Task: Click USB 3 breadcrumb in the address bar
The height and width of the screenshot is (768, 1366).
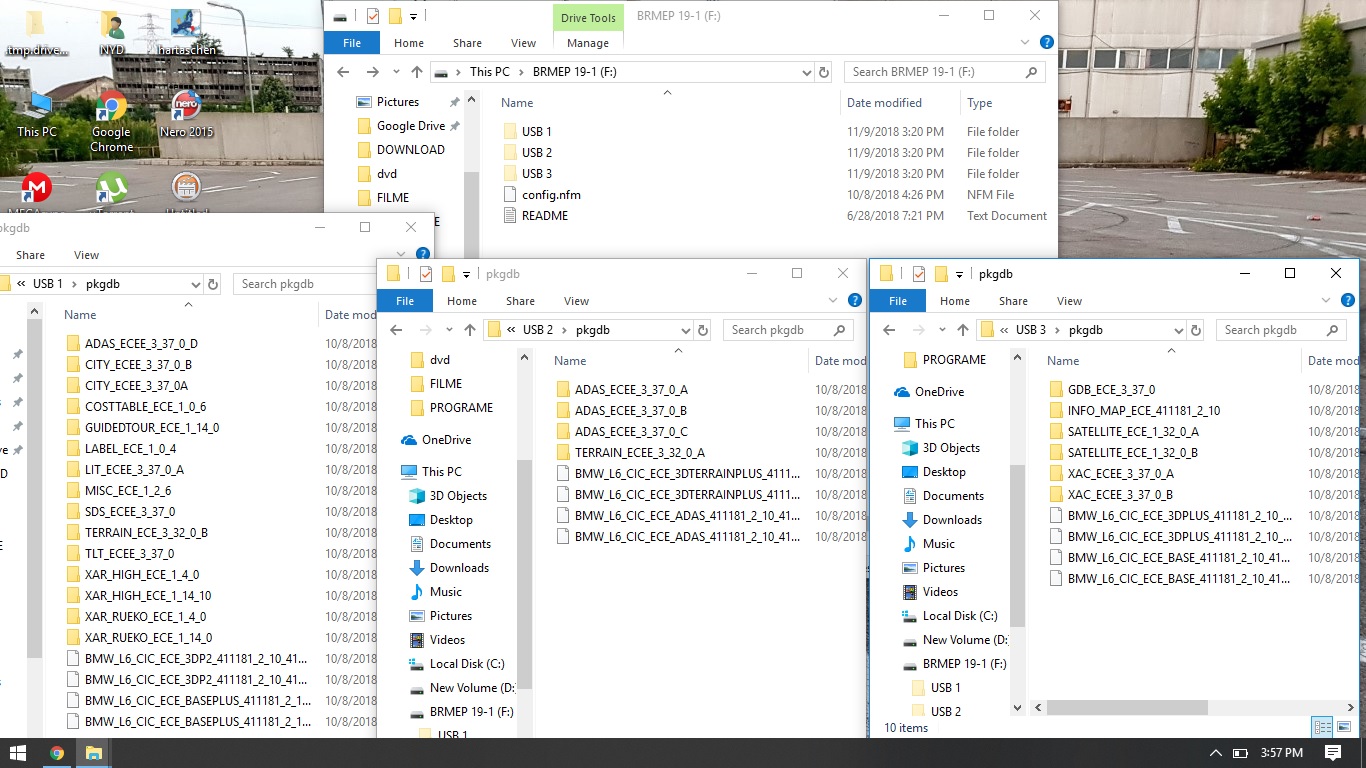Action: coord(1031,330)
